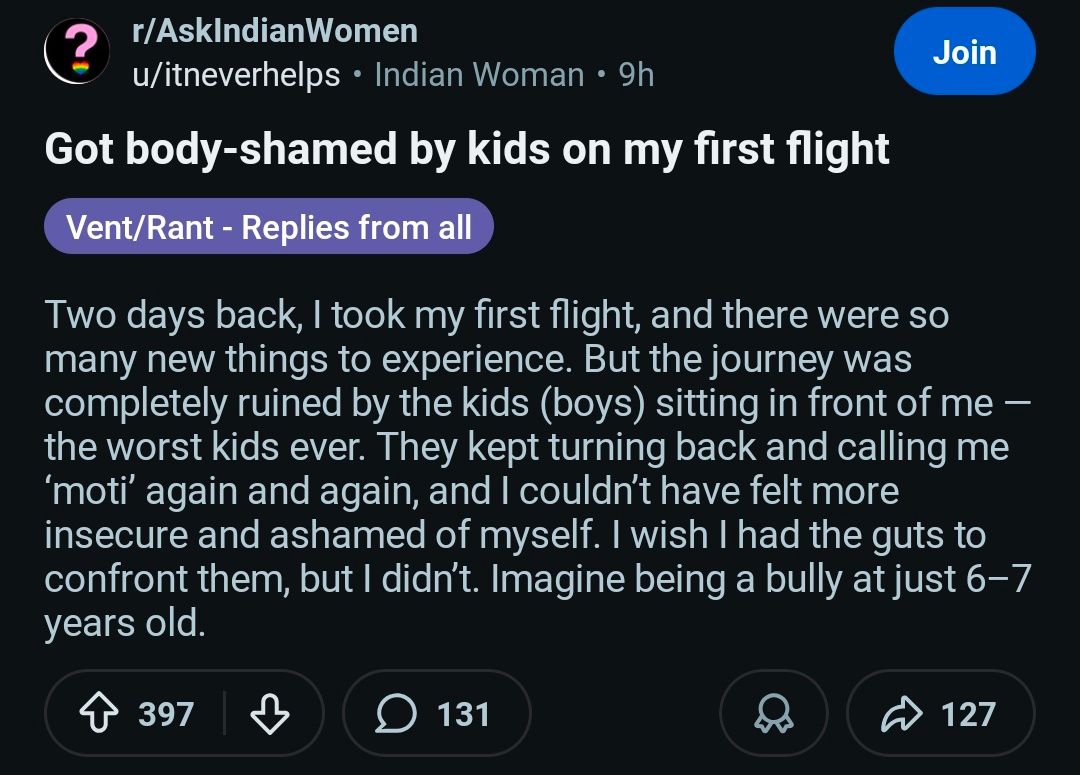Open post titled Got body-shamed by kids

467,149
